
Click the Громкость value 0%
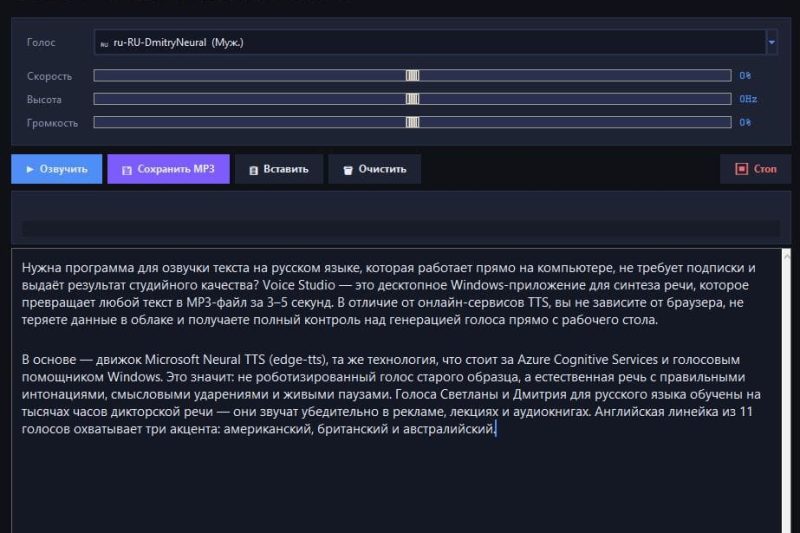tap(745, 122)
